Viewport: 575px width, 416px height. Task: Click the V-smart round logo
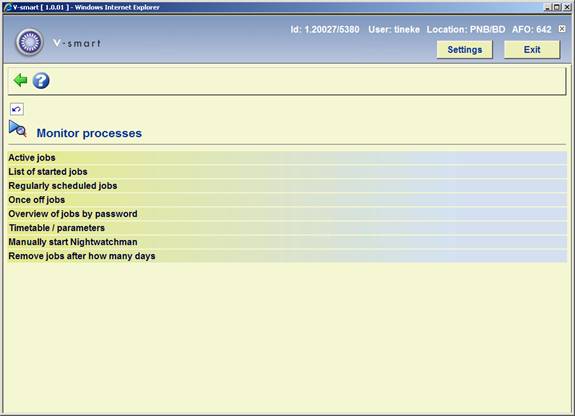tap(29, 42)
